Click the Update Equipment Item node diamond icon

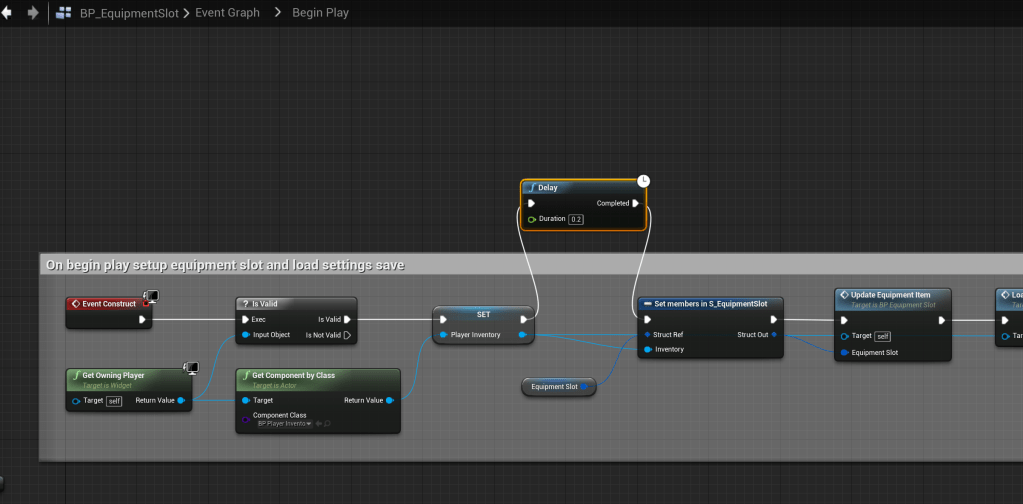[845, 295]
